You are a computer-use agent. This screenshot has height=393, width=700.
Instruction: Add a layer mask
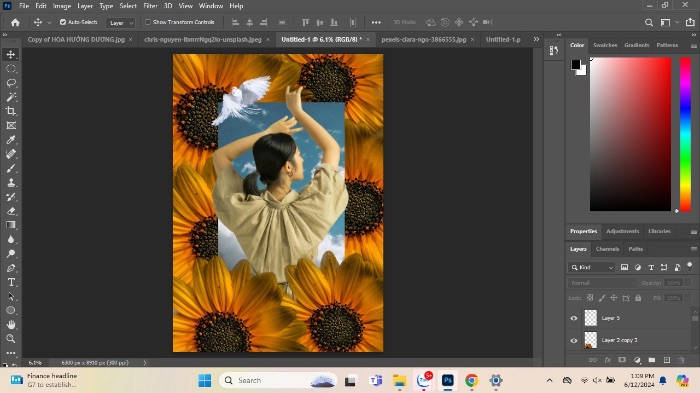coord(622,360)
